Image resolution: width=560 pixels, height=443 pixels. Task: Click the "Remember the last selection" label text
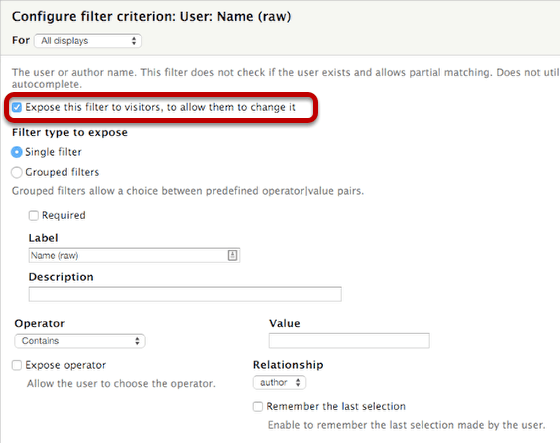coord(336,407)
